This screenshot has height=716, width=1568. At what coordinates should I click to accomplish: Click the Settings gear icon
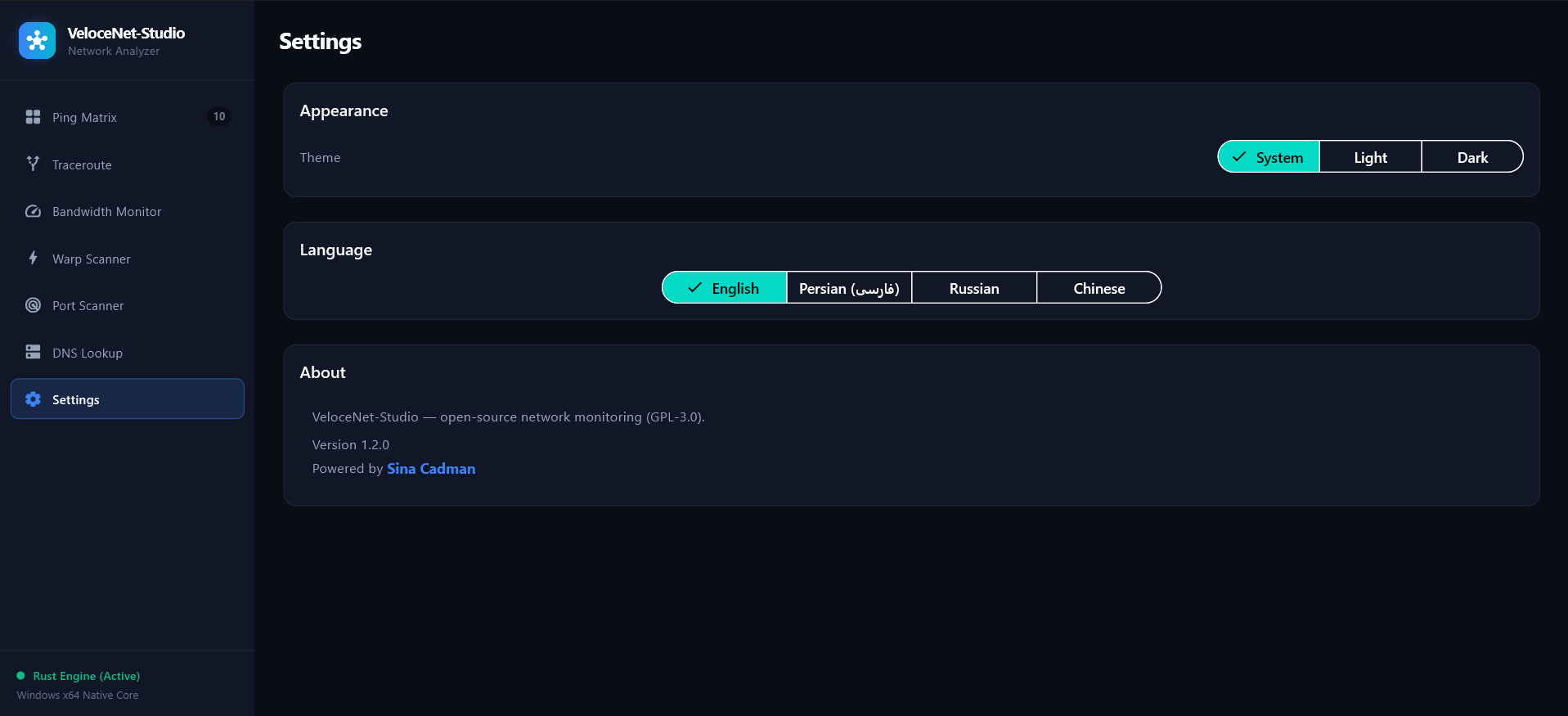point(33,399)
